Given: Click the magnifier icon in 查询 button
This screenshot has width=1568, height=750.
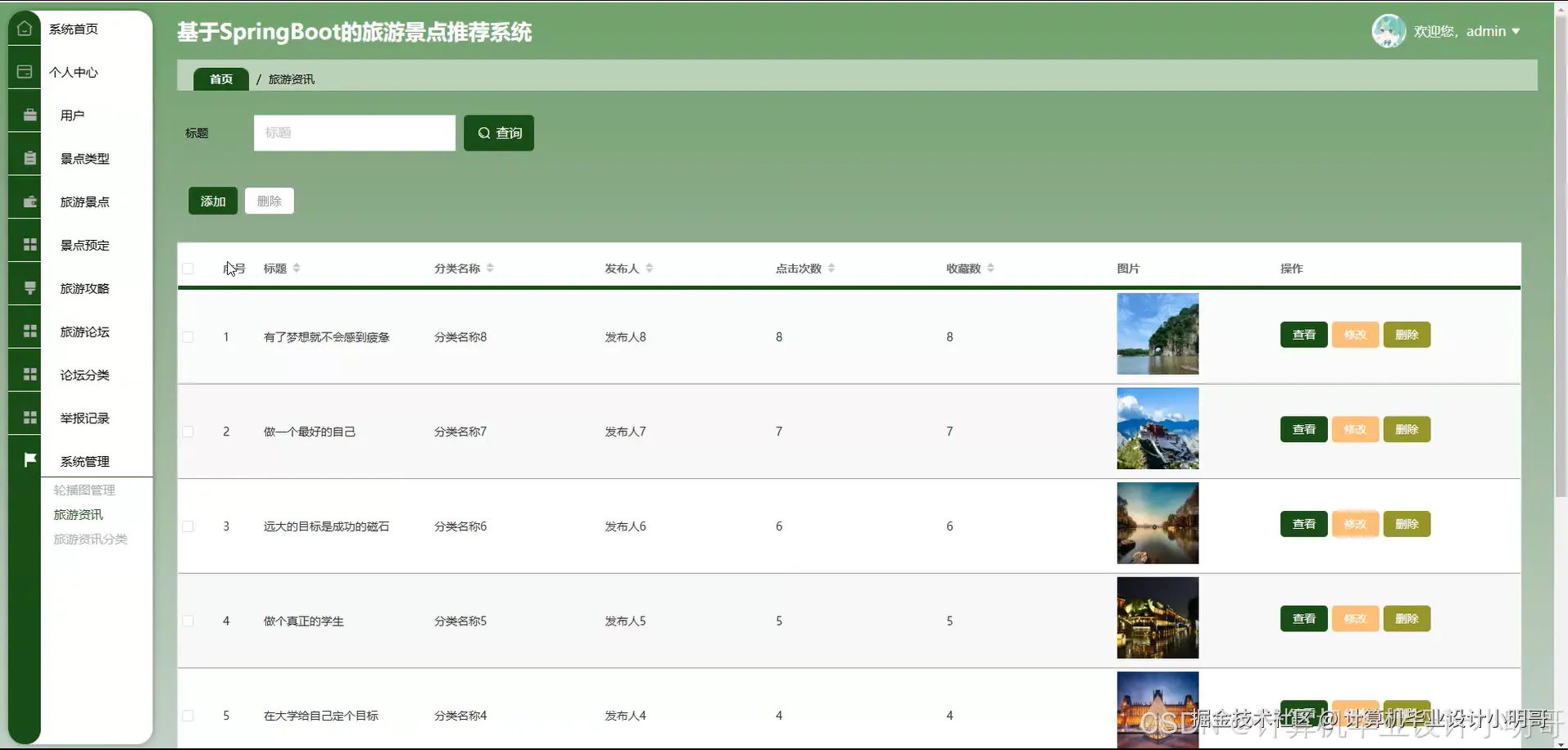Looking at the screenshot, I should point(485,133).
